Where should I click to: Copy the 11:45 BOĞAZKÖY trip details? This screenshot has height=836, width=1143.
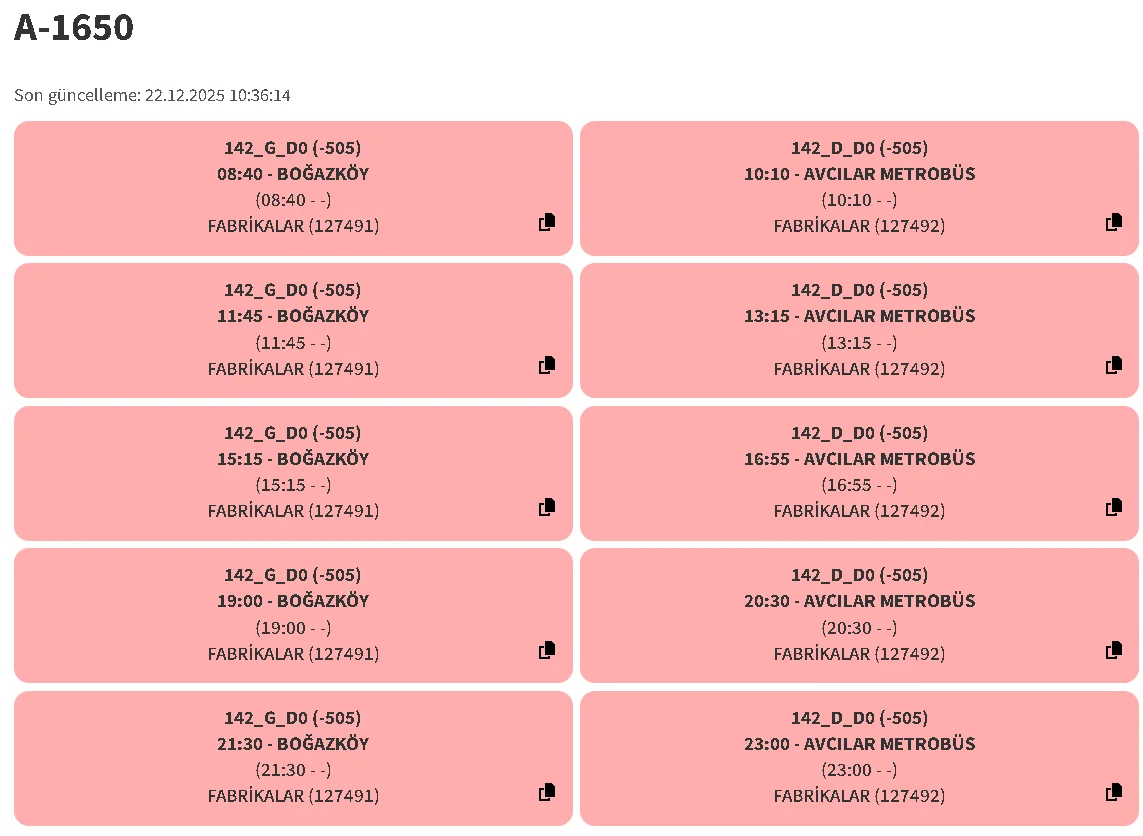pyautogui.click(x=547, y=366)
